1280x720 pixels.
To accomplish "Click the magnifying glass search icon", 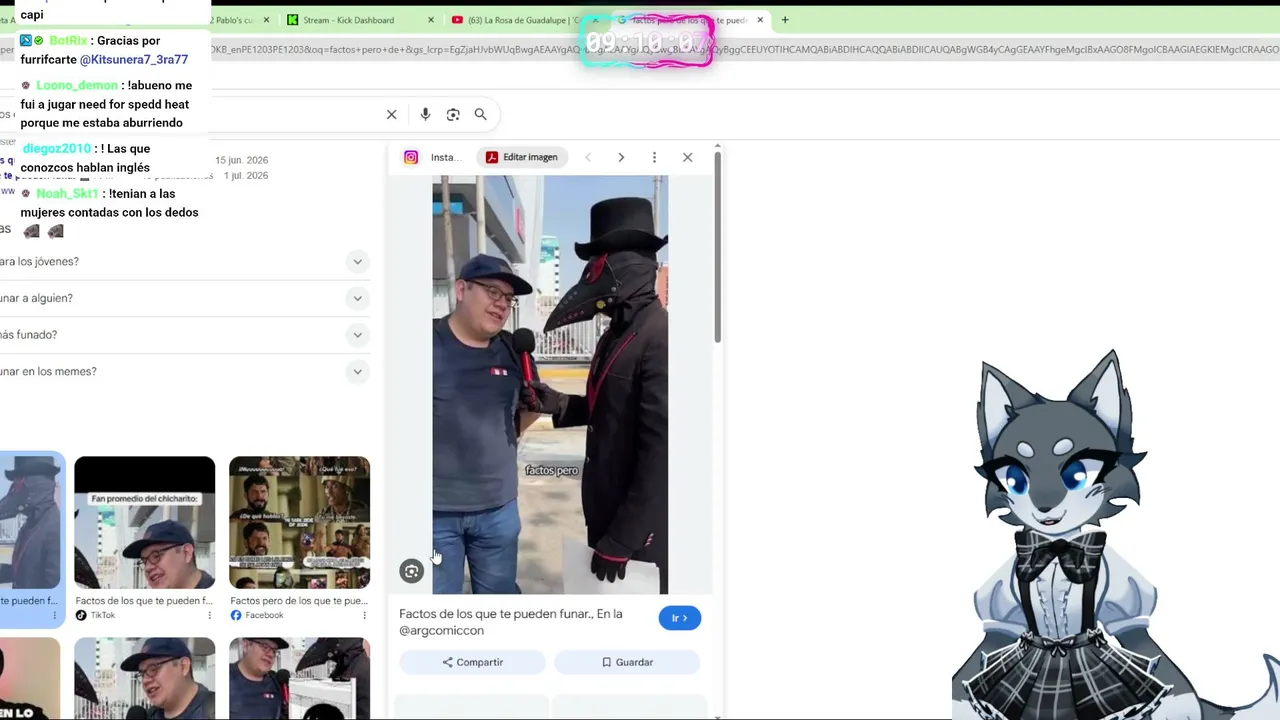I will tap(481, 115).
